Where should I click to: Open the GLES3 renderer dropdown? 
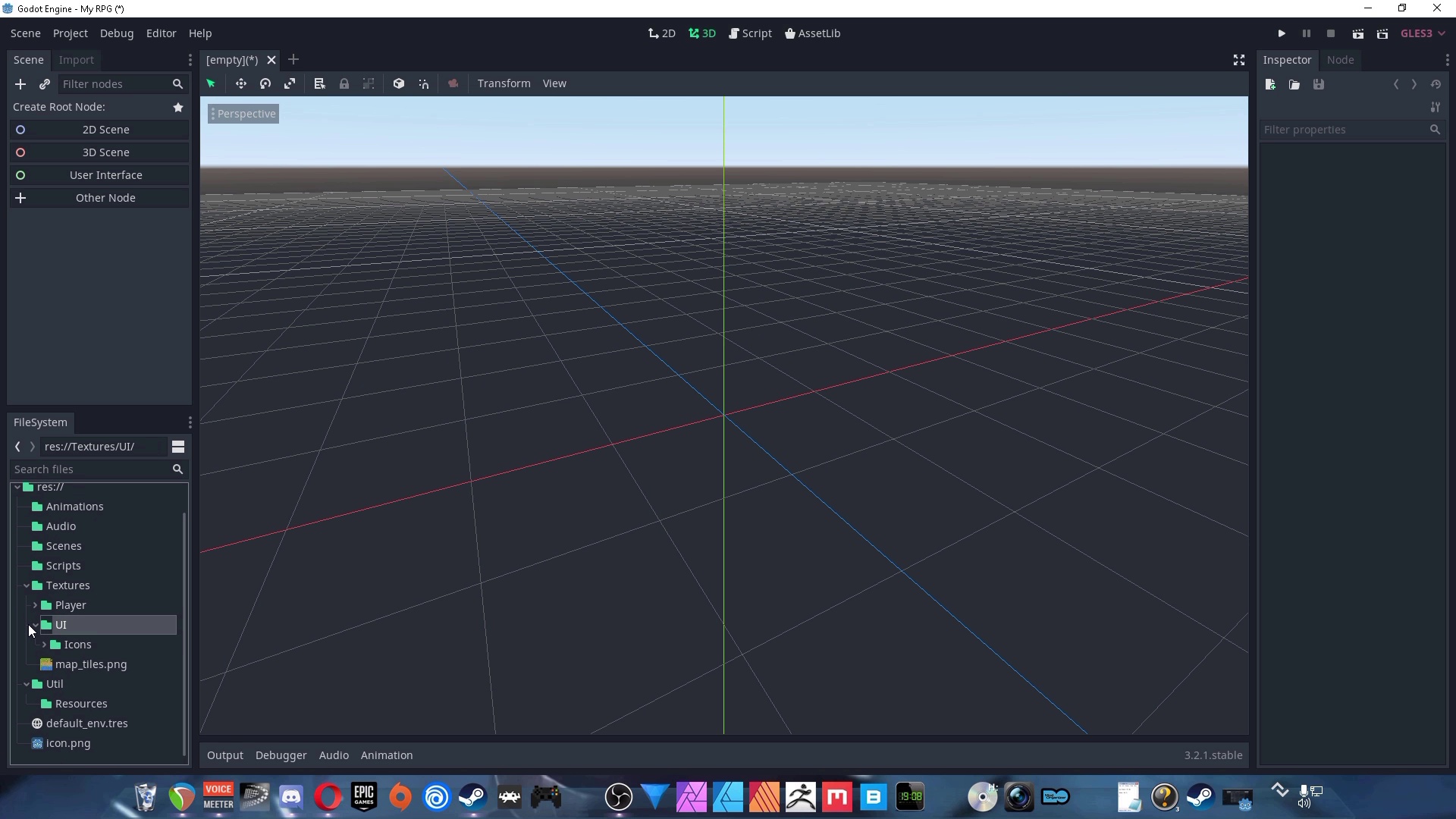1423,33
